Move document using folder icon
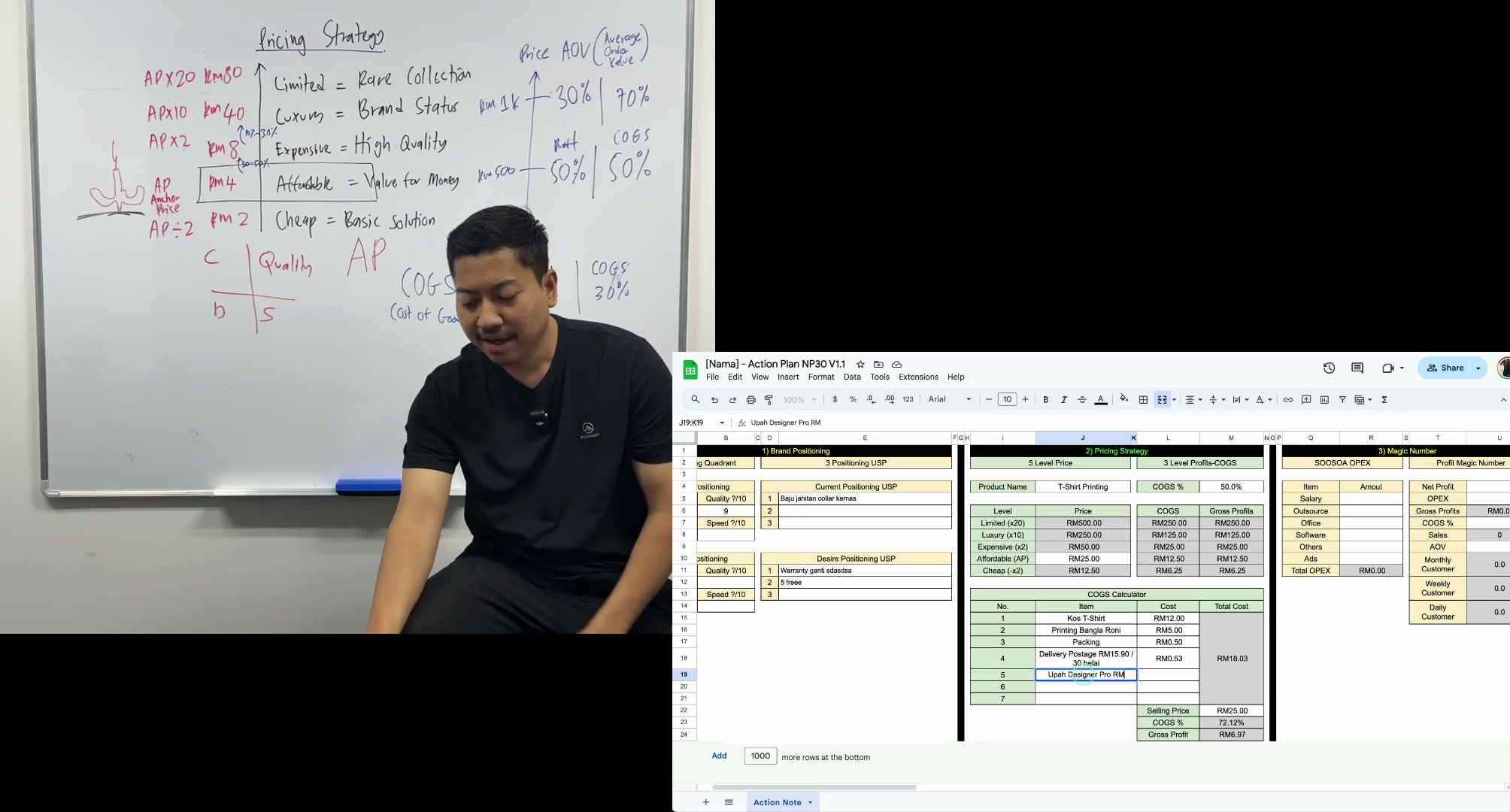The image size is (1510, 812). [878, 364]
